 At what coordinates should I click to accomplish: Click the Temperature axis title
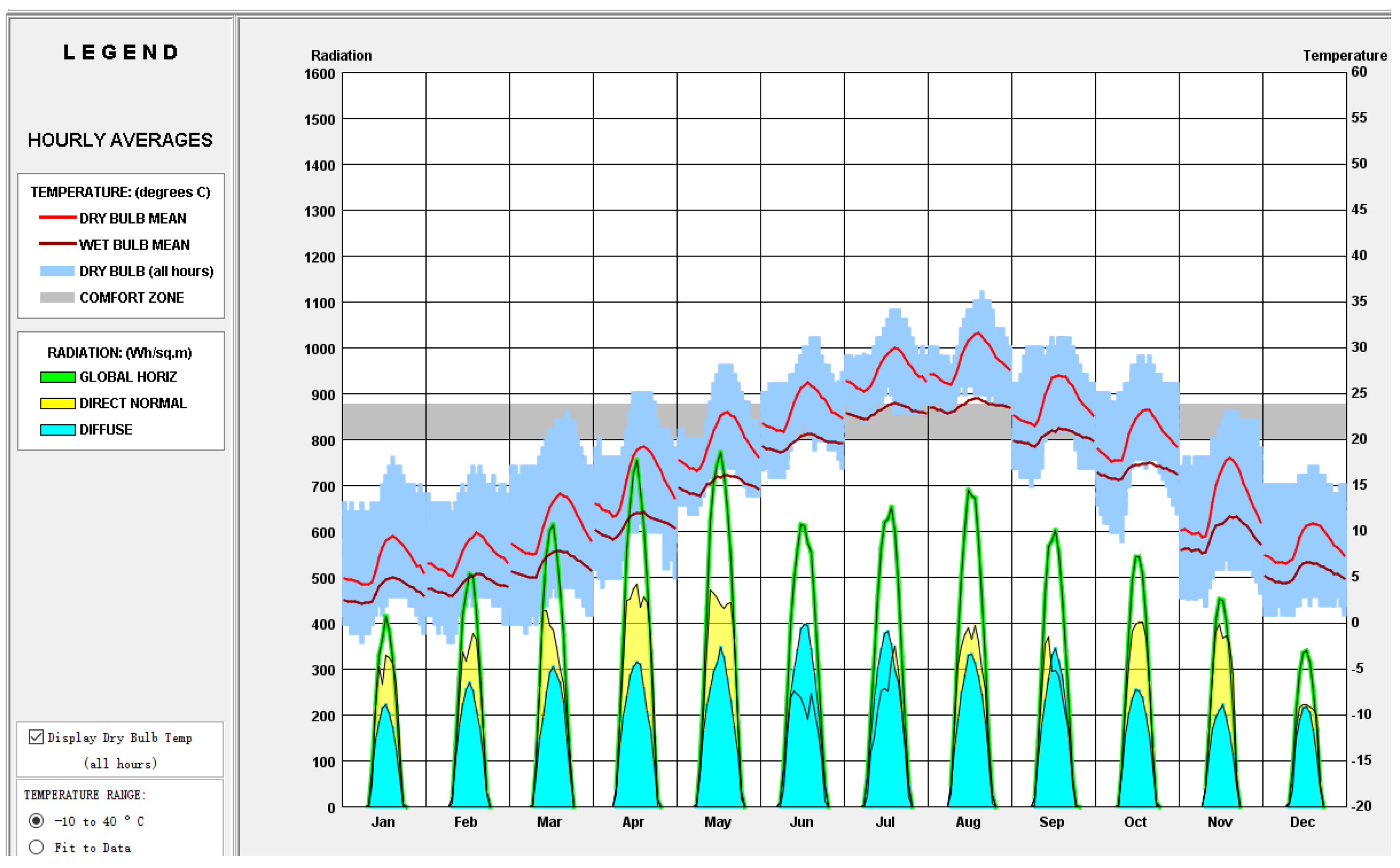(1345, 55)
